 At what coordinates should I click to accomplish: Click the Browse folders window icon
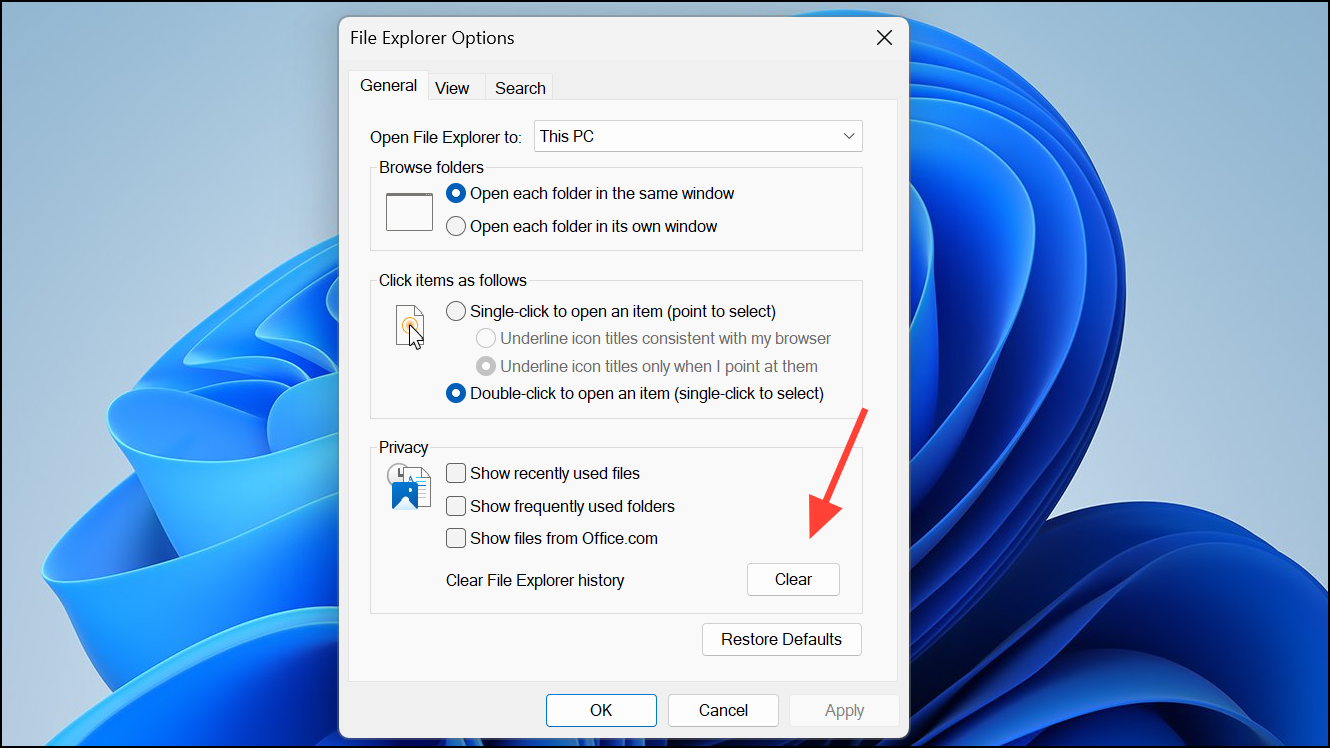(x=409, y=212)
